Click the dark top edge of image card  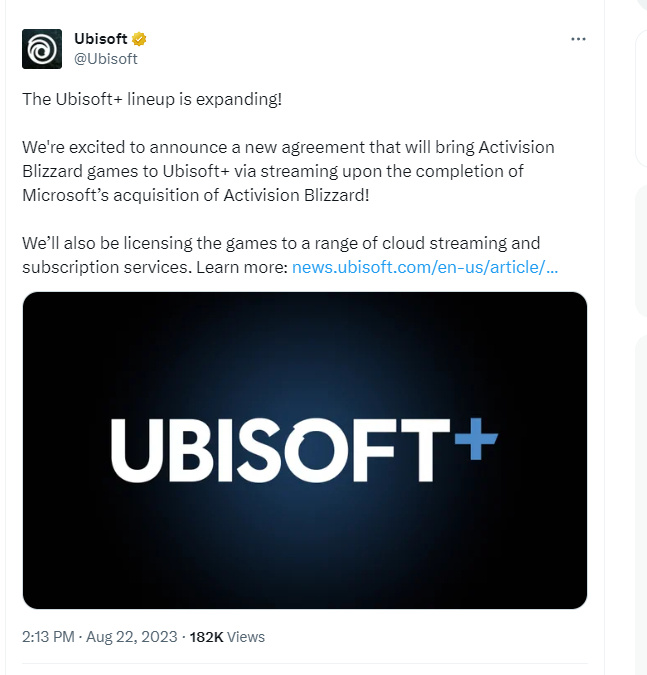[304, 300]
